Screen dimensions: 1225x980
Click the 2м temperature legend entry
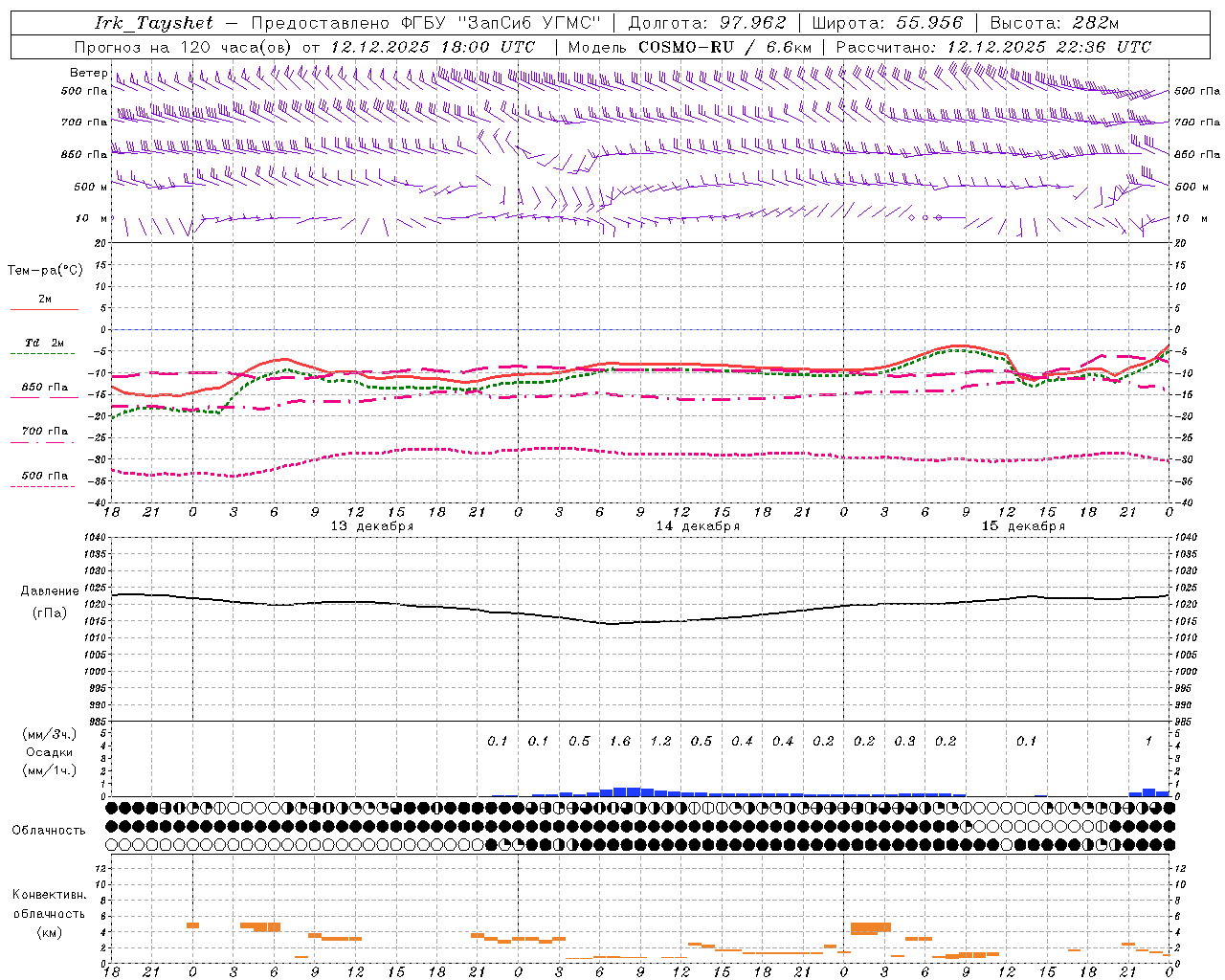coord(45,299)
